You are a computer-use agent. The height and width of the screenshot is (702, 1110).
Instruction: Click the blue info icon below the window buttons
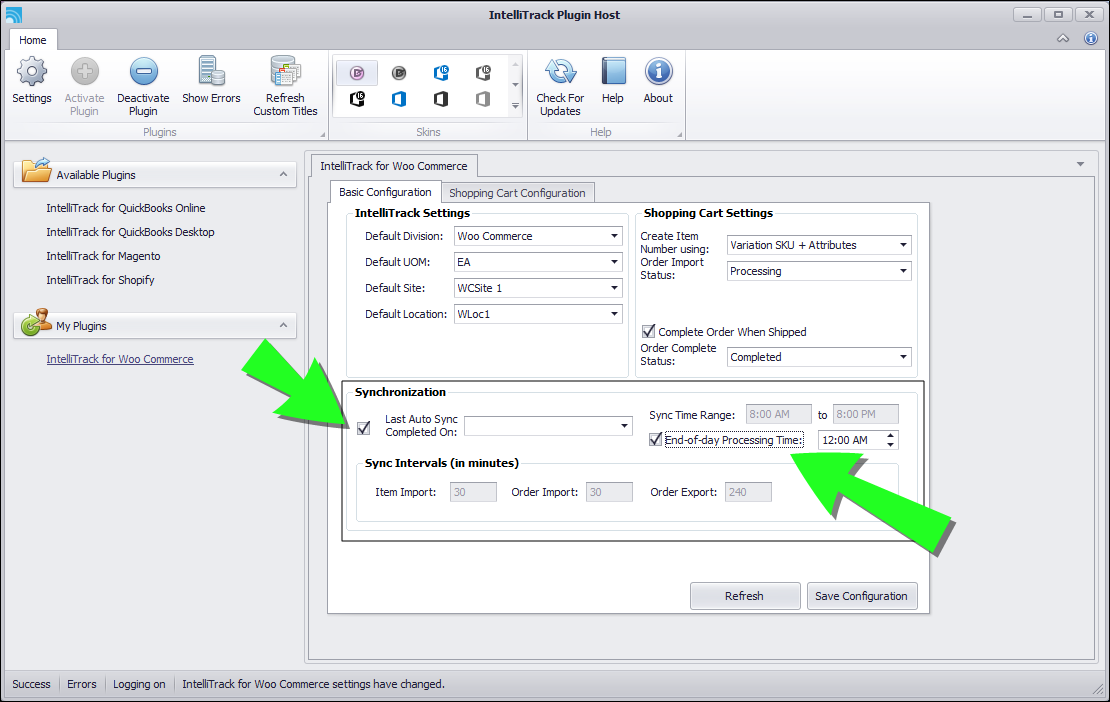(1091, 38)
